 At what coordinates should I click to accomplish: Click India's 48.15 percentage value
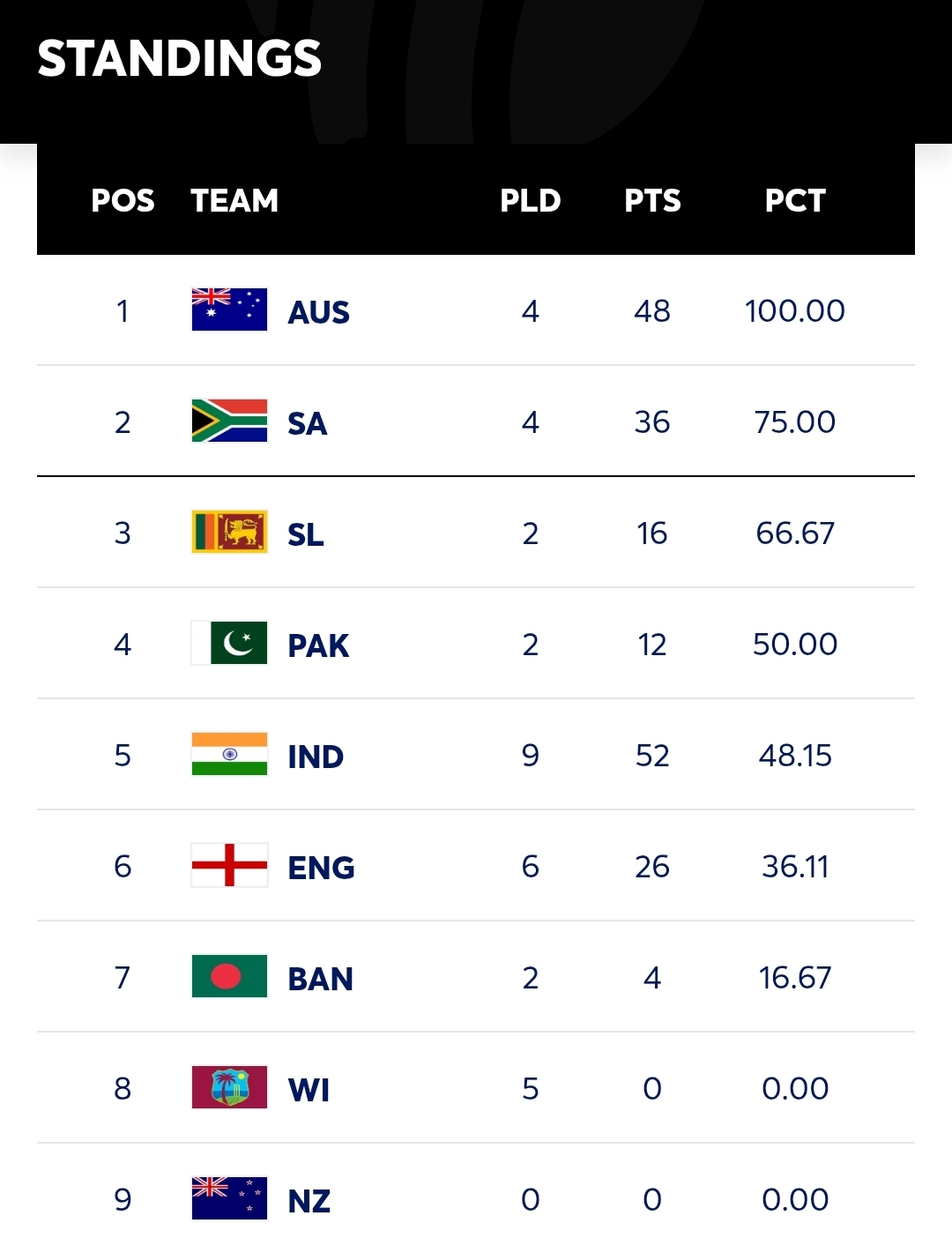pyautogui.click(x=795, y=756)
